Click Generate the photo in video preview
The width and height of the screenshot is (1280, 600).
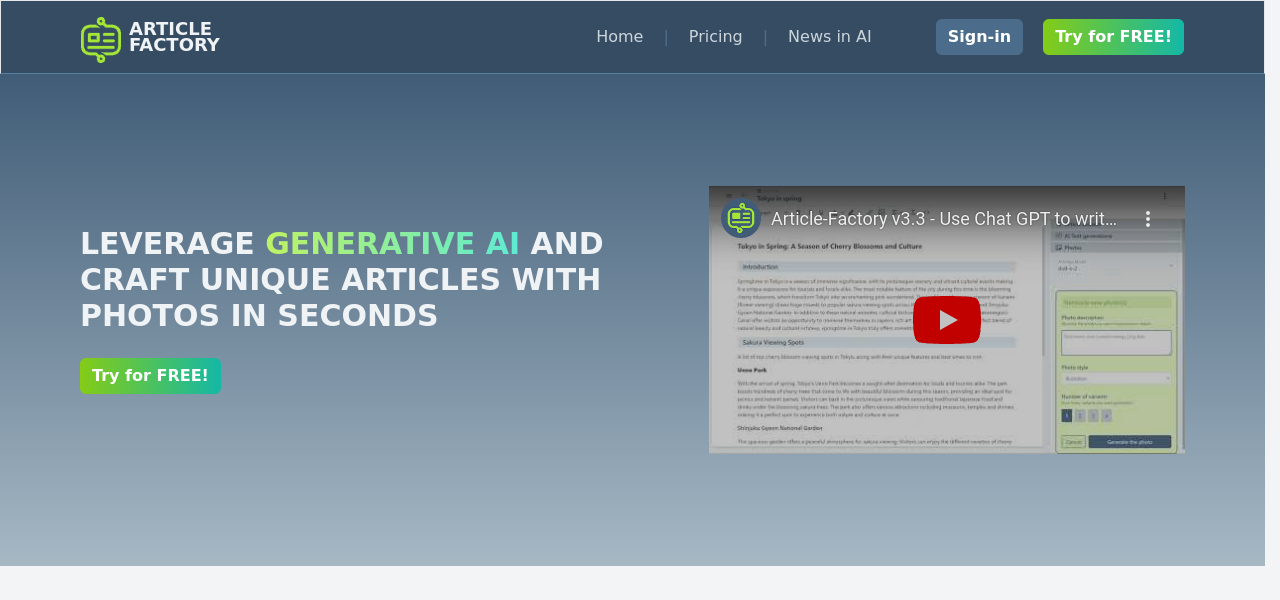(x=1129, y=441)
